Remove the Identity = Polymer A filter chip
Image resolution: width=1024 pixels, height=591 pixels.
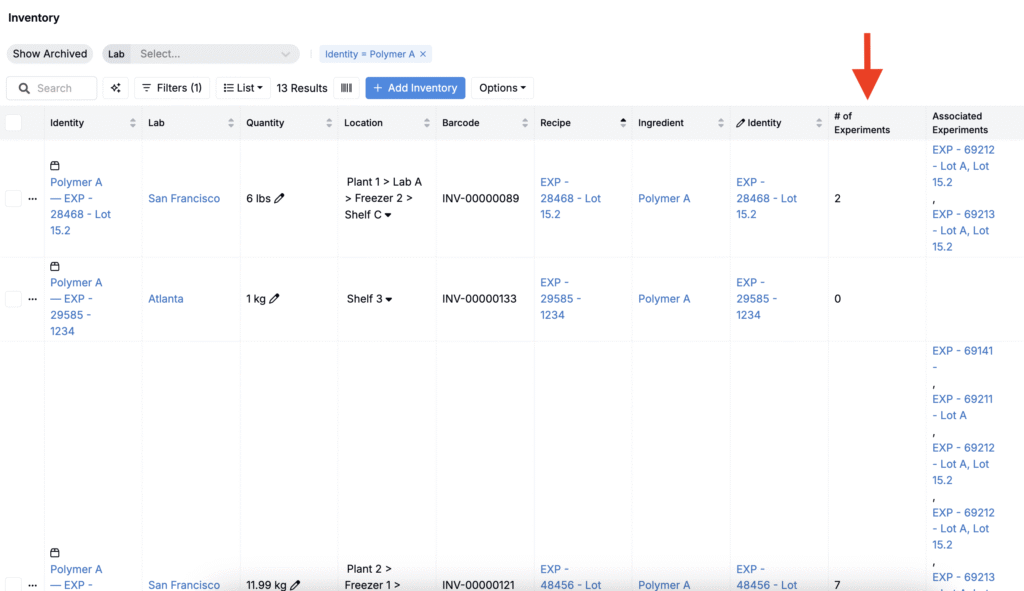click(423, 54)
